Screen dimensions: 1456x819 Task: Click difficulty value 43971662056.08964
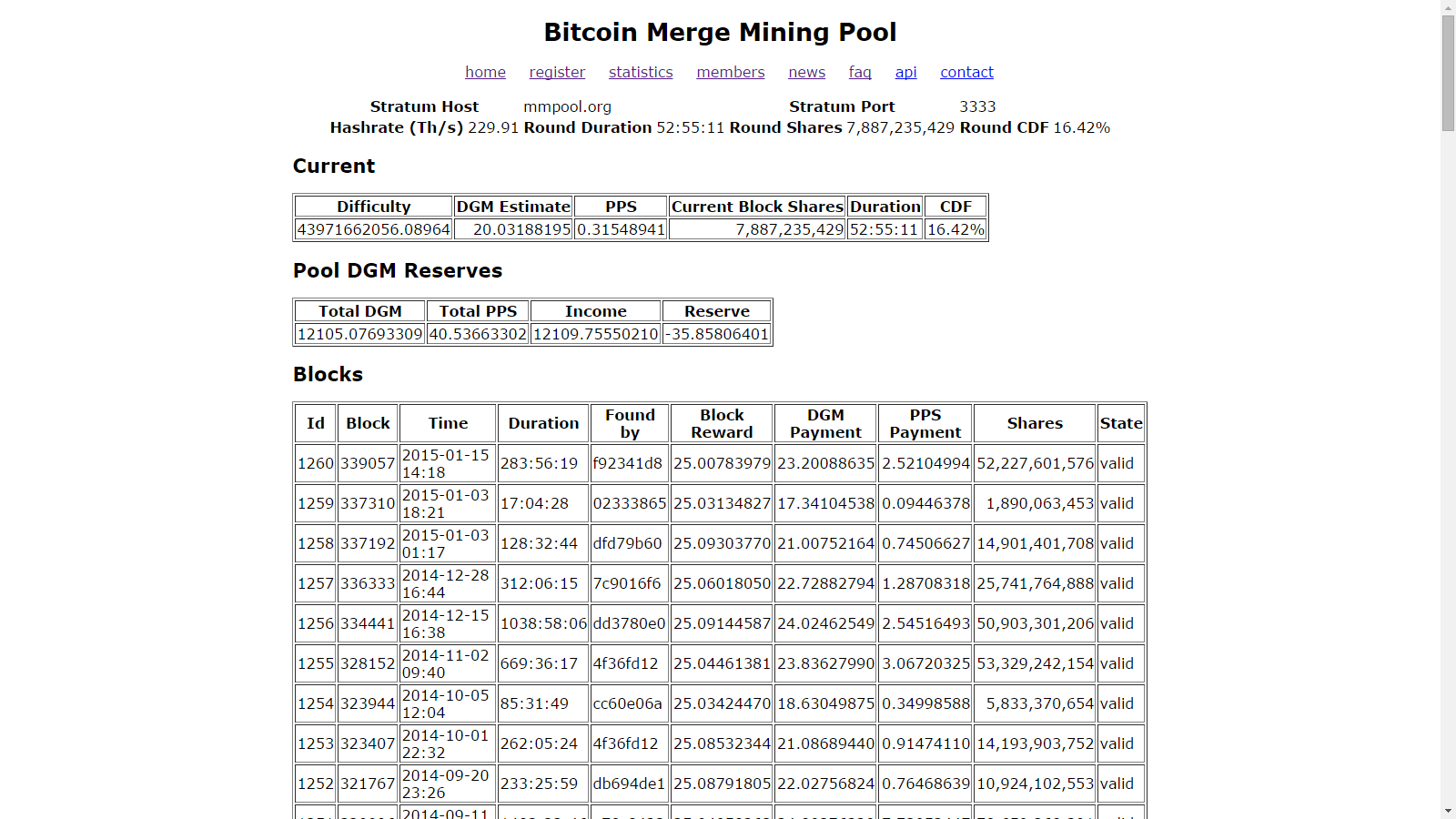tap(374, 229)
